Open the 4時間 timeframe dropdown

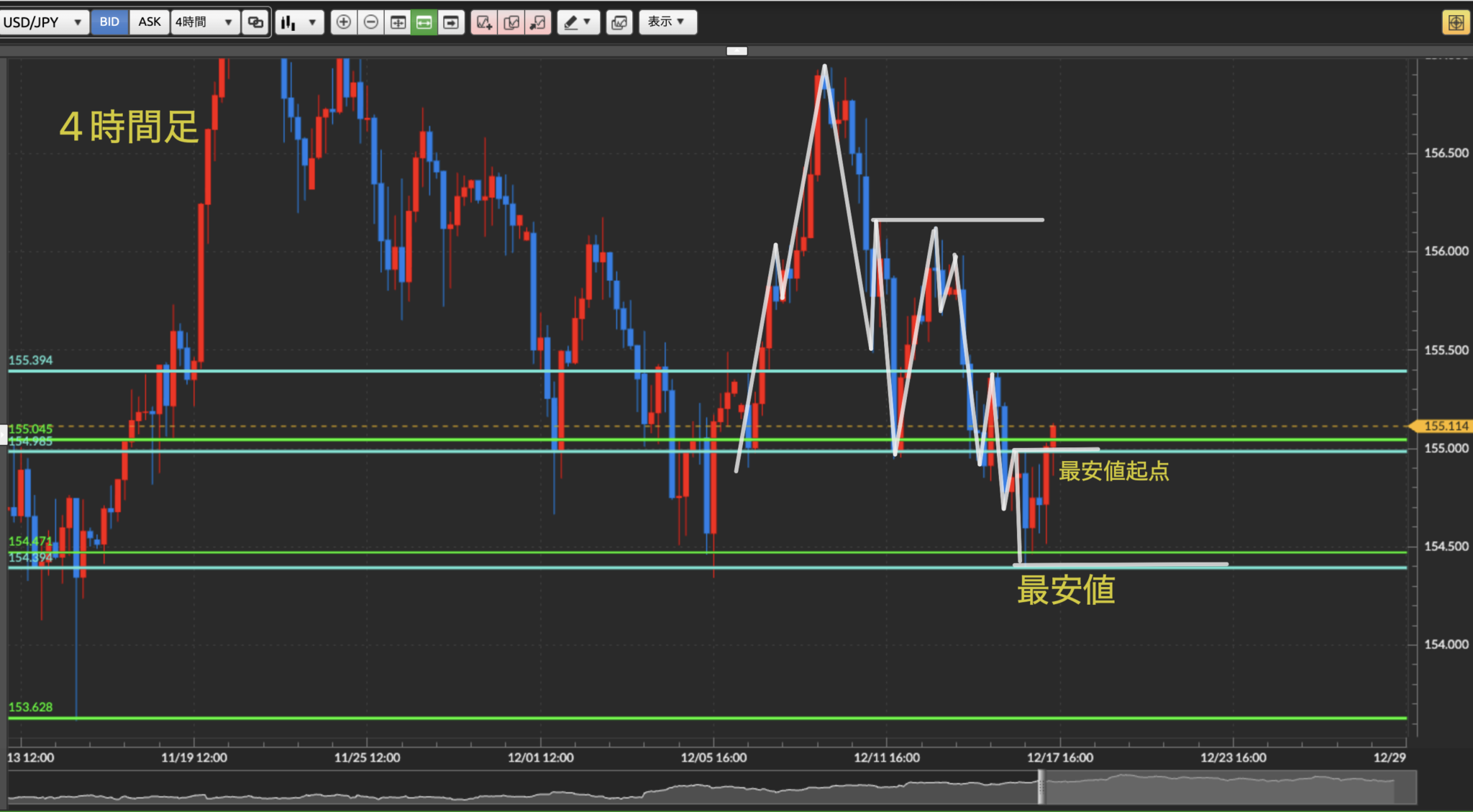204,22
